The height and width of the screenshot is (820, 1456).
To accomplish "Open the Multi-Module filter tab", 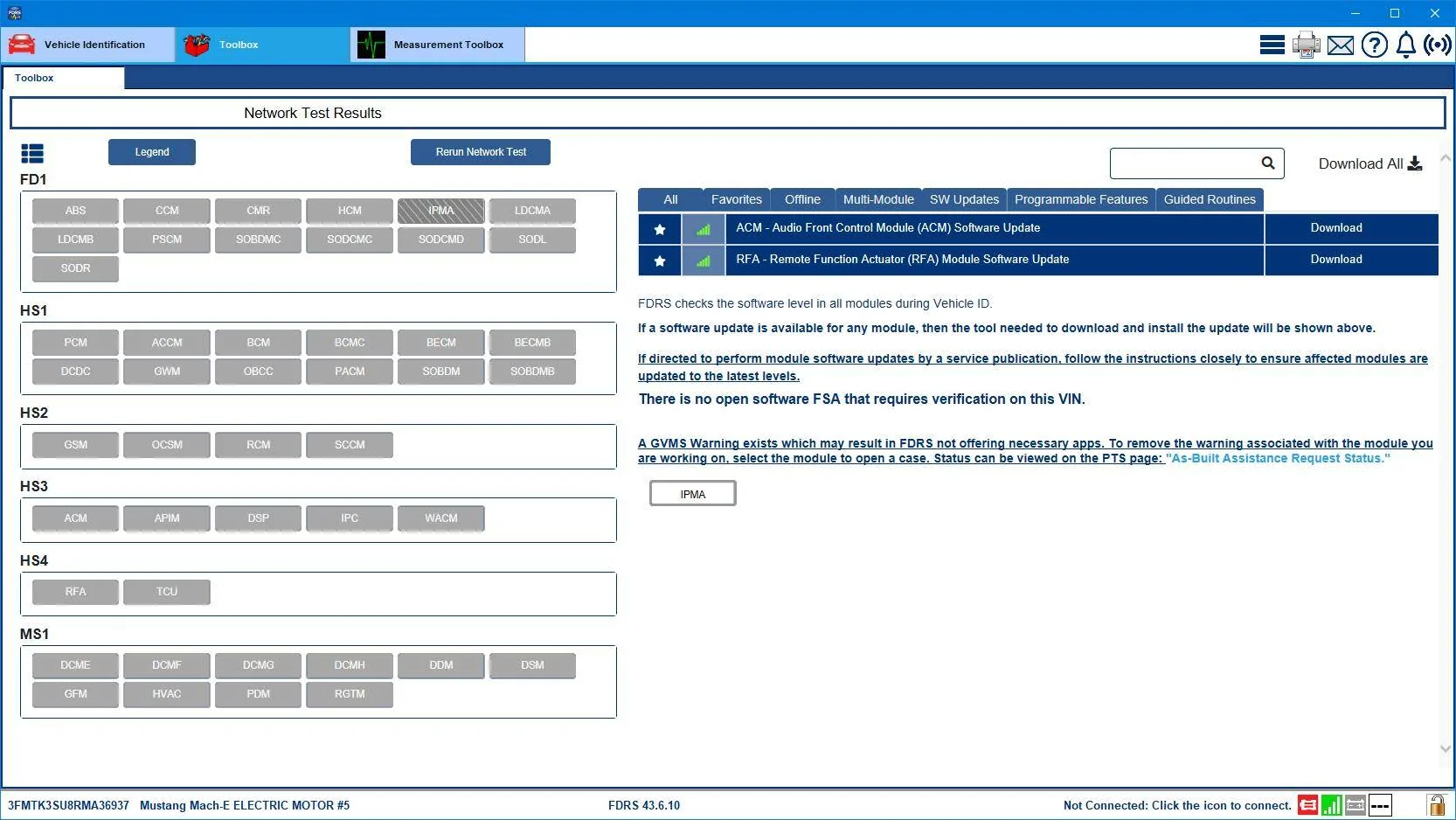I will 878,199.
